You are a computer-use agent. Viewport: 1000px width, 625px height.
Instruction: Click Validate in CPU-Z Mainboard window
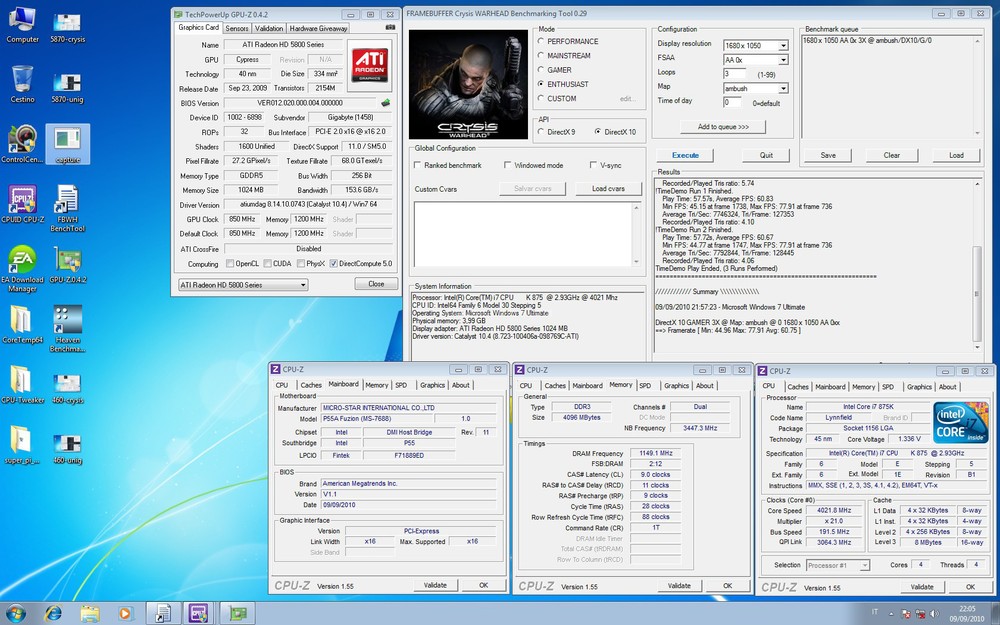point(435,585)
